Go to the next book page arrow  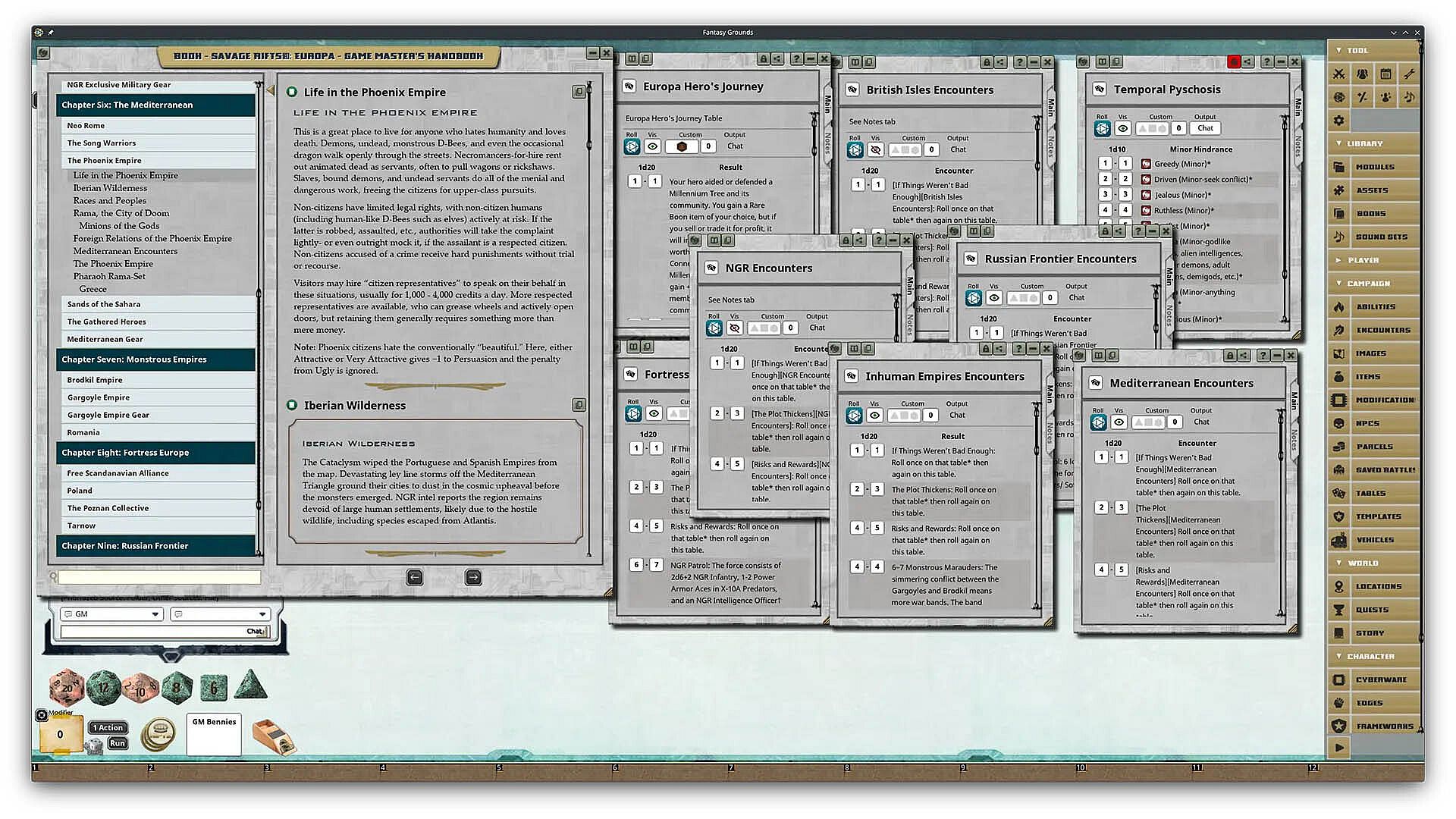pyautogui.click(x=473, y=578)
